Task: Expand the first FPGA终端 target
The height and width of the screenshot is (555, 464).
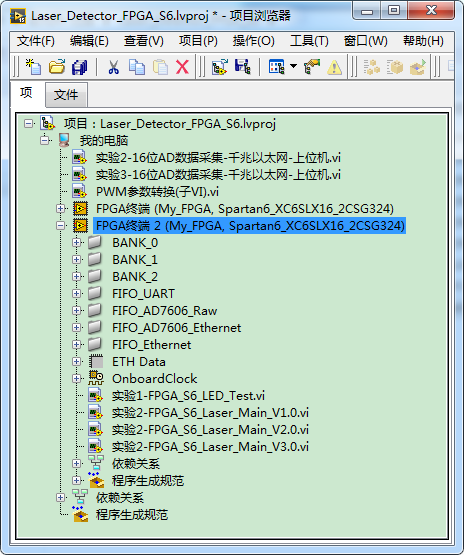Action: point(61,208)
